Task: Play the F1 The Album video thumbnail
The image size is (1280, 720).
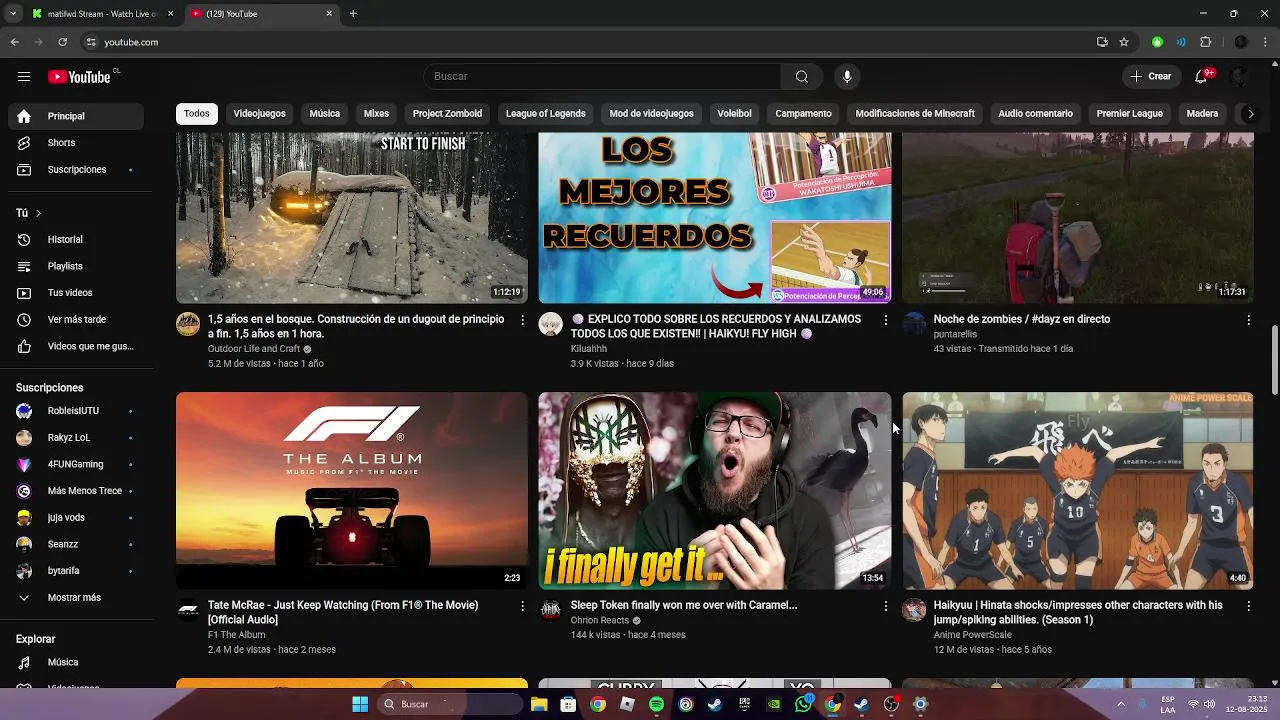Action: [352, 490]
